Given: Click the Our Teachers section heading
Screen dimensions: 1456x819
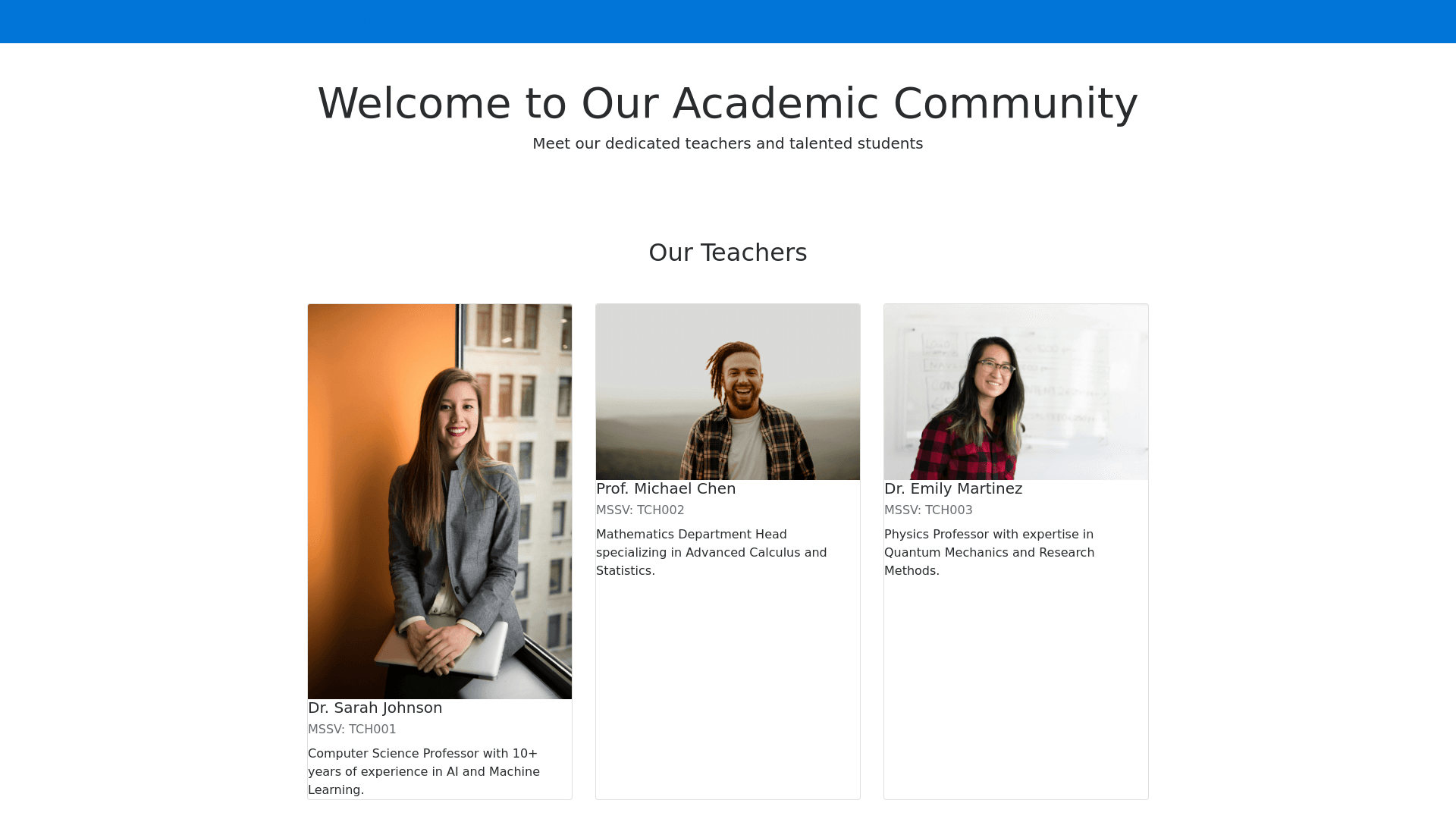Looking at the screenshot, I should click(728, 253).
